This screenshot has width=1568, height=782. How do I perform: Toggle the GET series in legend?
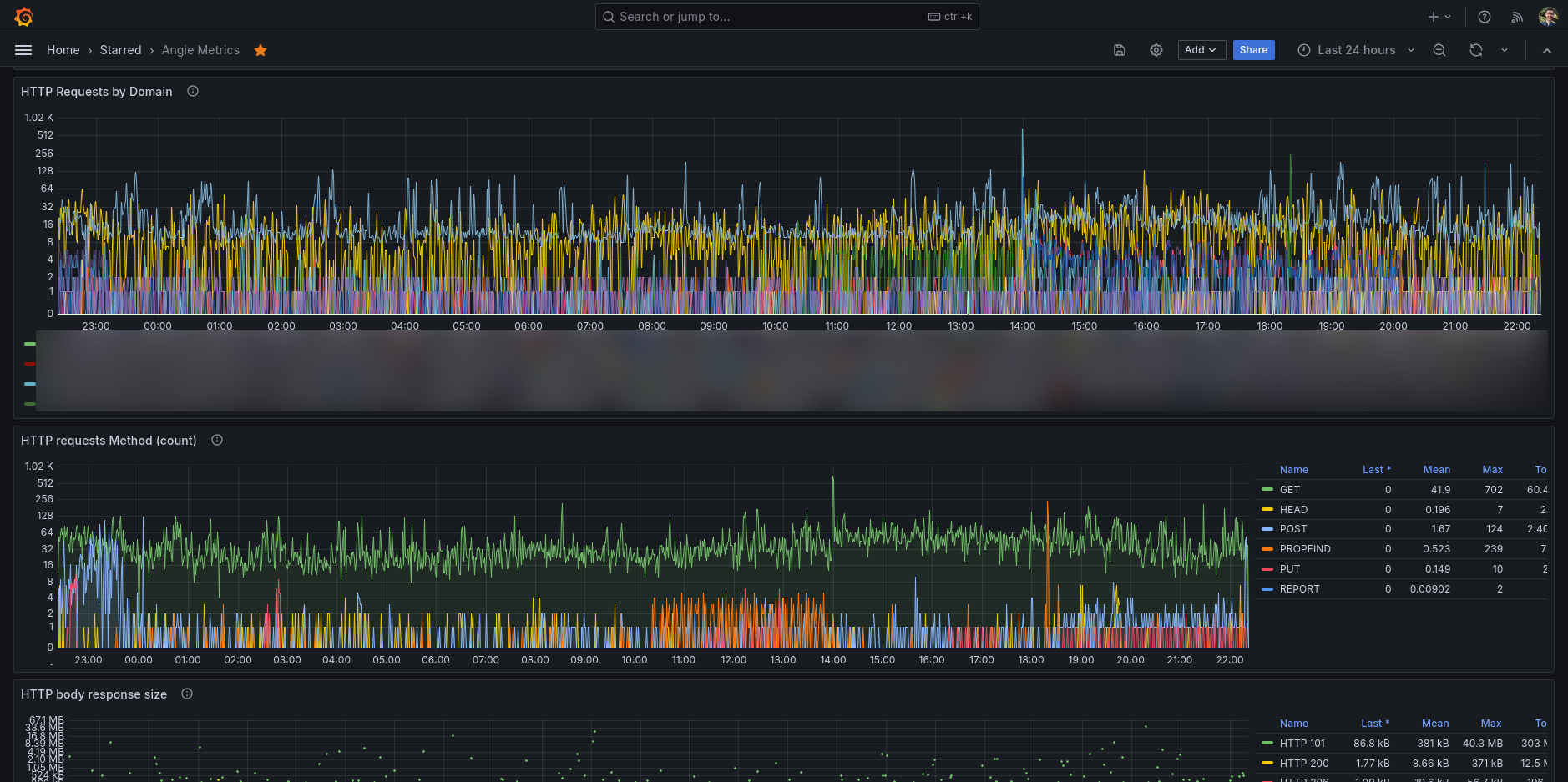click(1290, 490)
